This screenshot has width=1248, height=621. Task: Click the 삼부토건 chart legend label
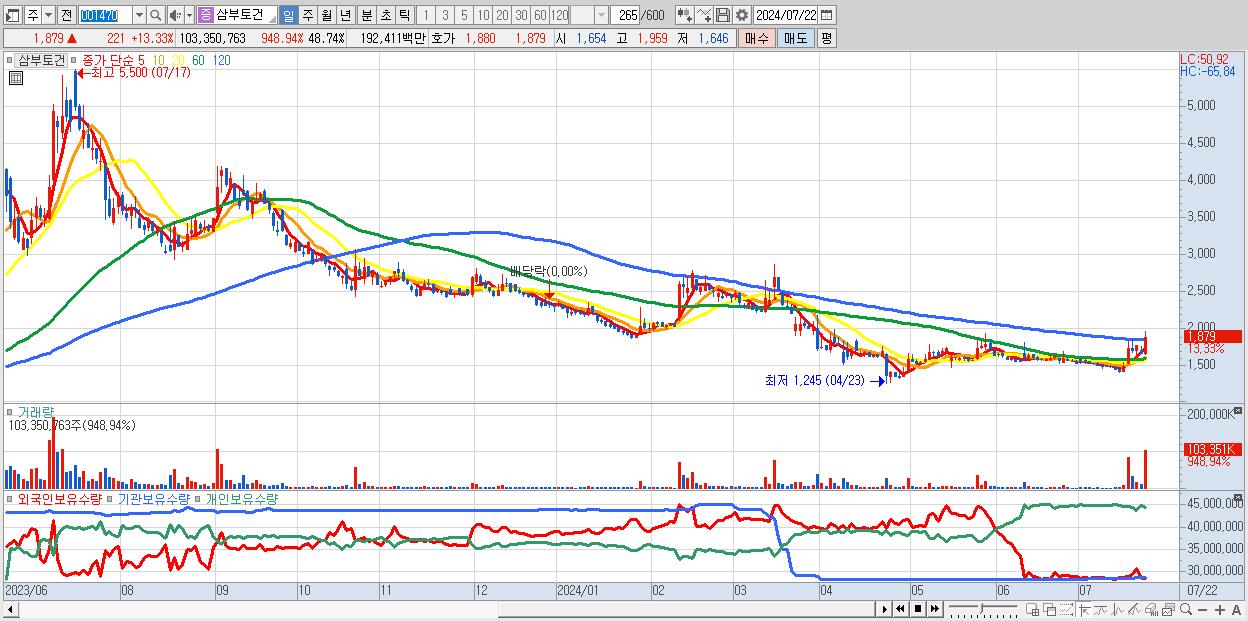click(x=42, y=60)
